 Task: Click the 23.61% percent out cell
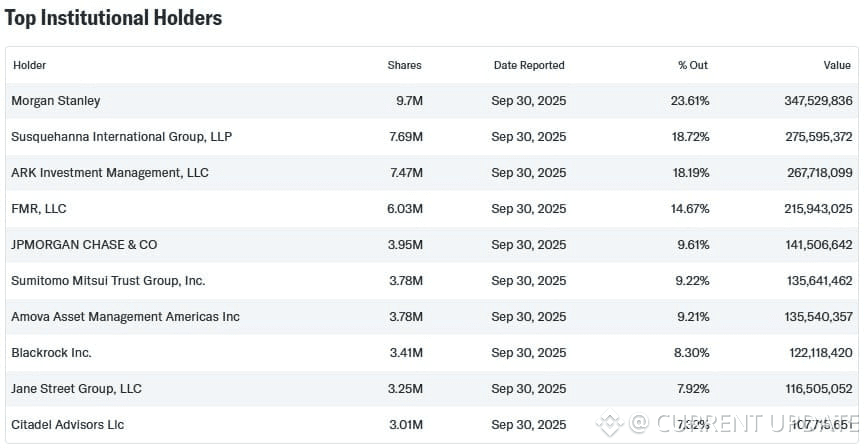click(690, 101)
